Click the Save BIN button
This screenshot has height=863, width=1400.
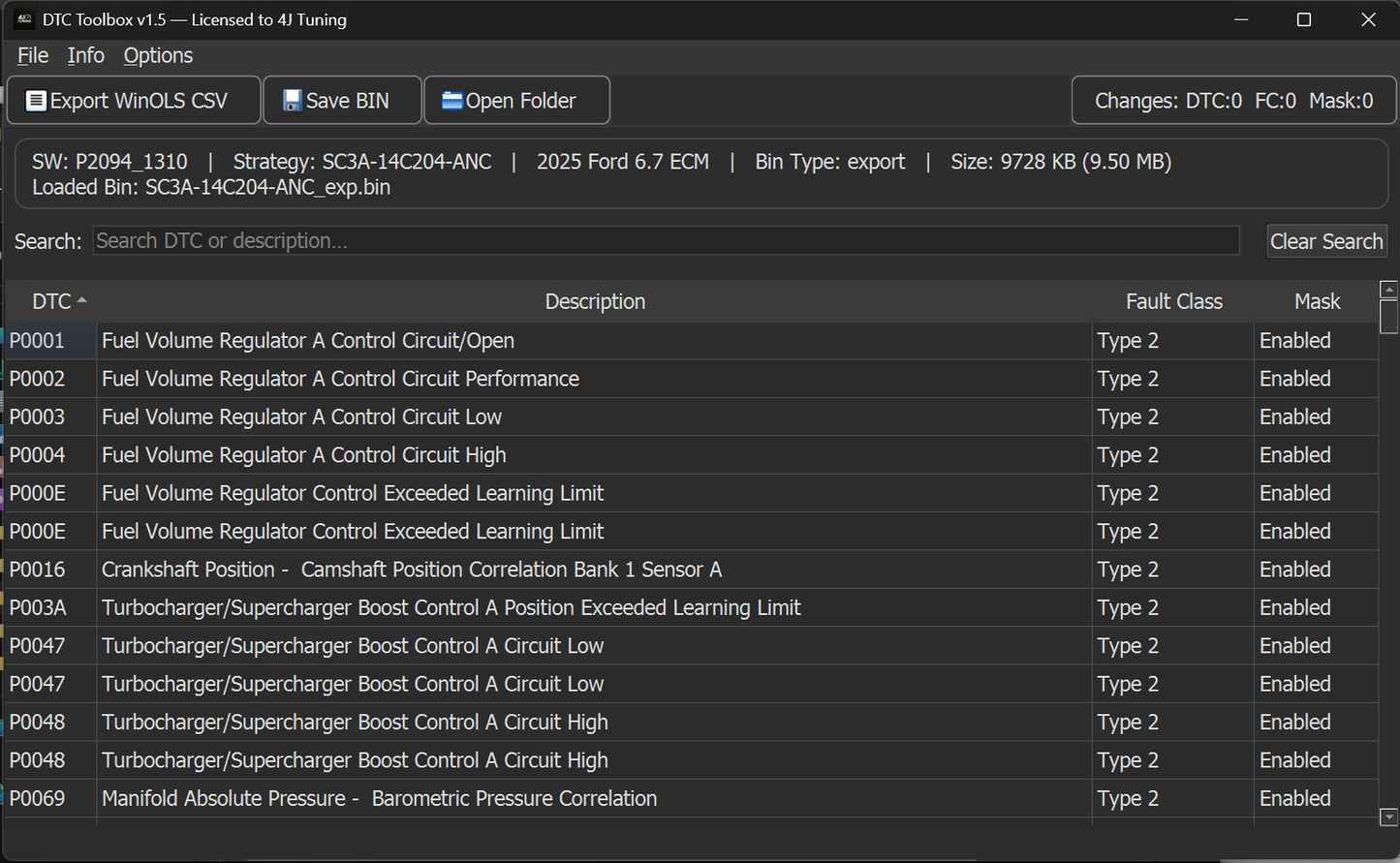click(341, 100)
